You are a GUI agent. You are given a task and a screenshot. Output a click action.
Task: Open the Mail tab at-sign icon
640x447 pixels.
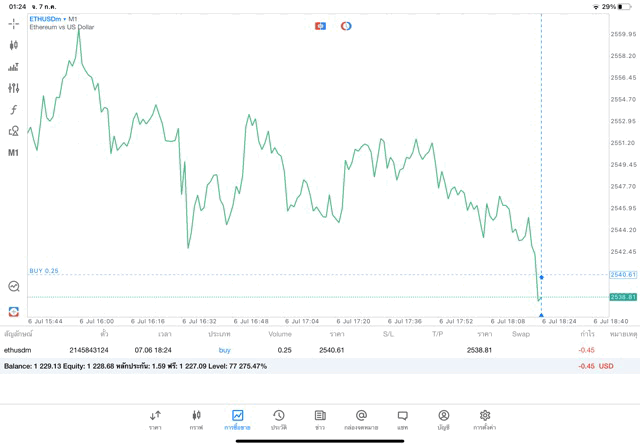coord(361,419)
